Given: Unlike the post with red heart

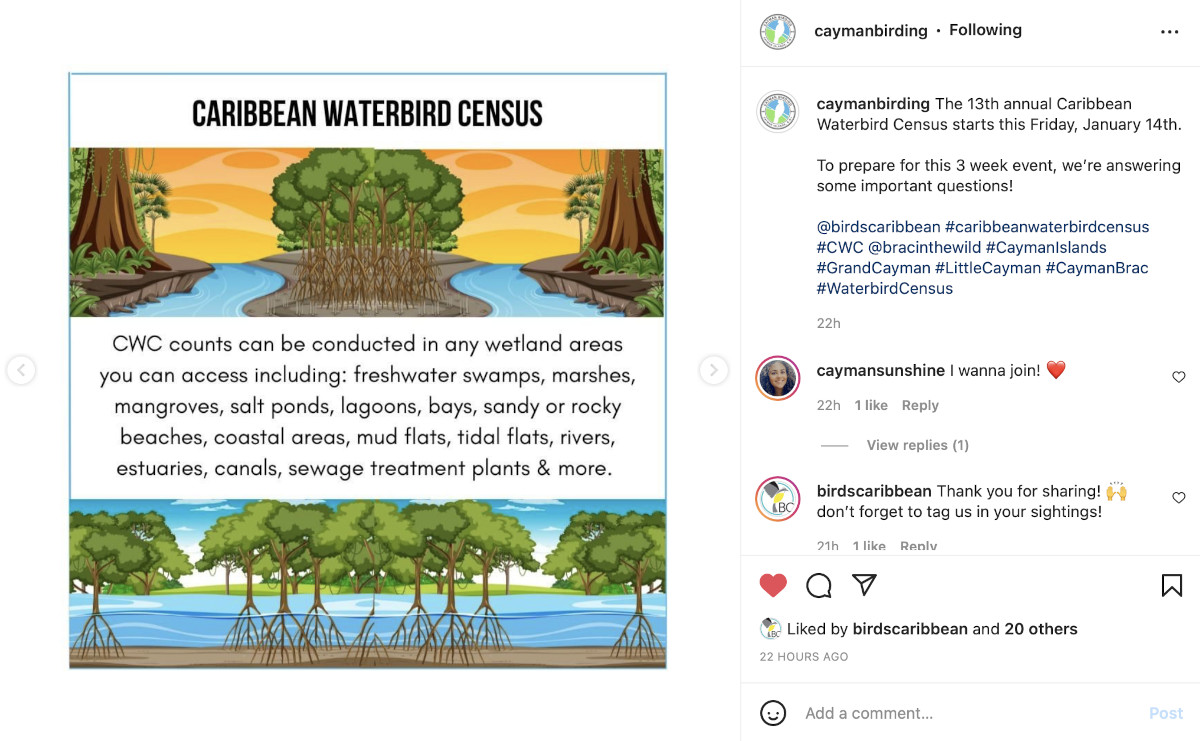Looking at the screenshot, I should 773,585.
